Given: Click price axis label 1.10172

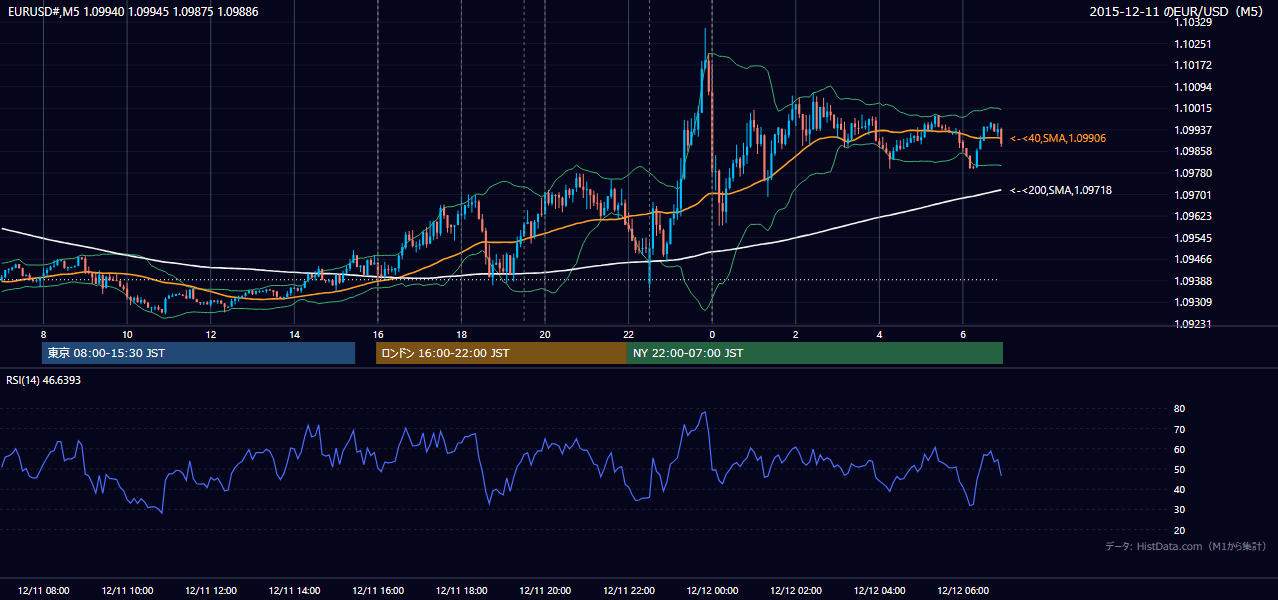Looking at the screenshot, I should tap(1194, 65).
